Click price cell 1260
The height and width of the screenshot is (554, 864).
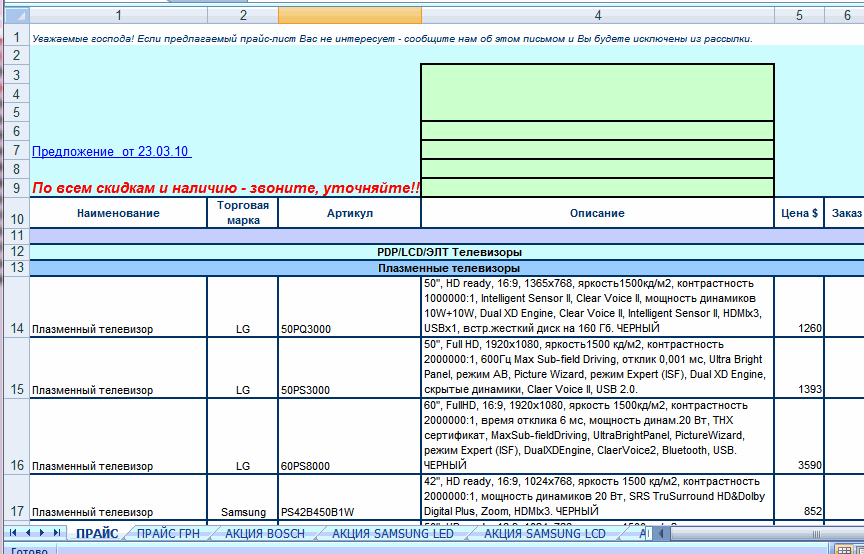[x=799, y=307]
